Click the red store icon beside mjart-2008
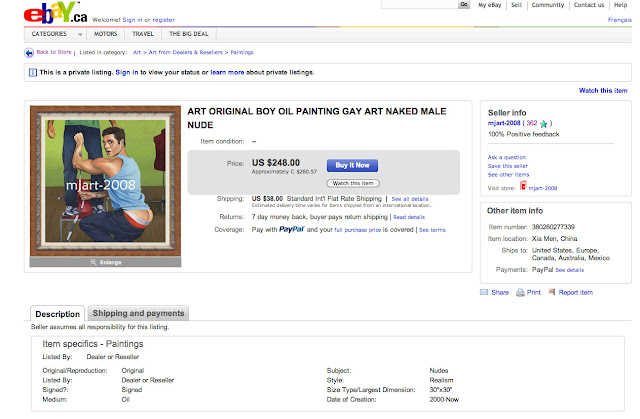Image resolution: width=640 pixels, height=419 pixels. point(523,187)
